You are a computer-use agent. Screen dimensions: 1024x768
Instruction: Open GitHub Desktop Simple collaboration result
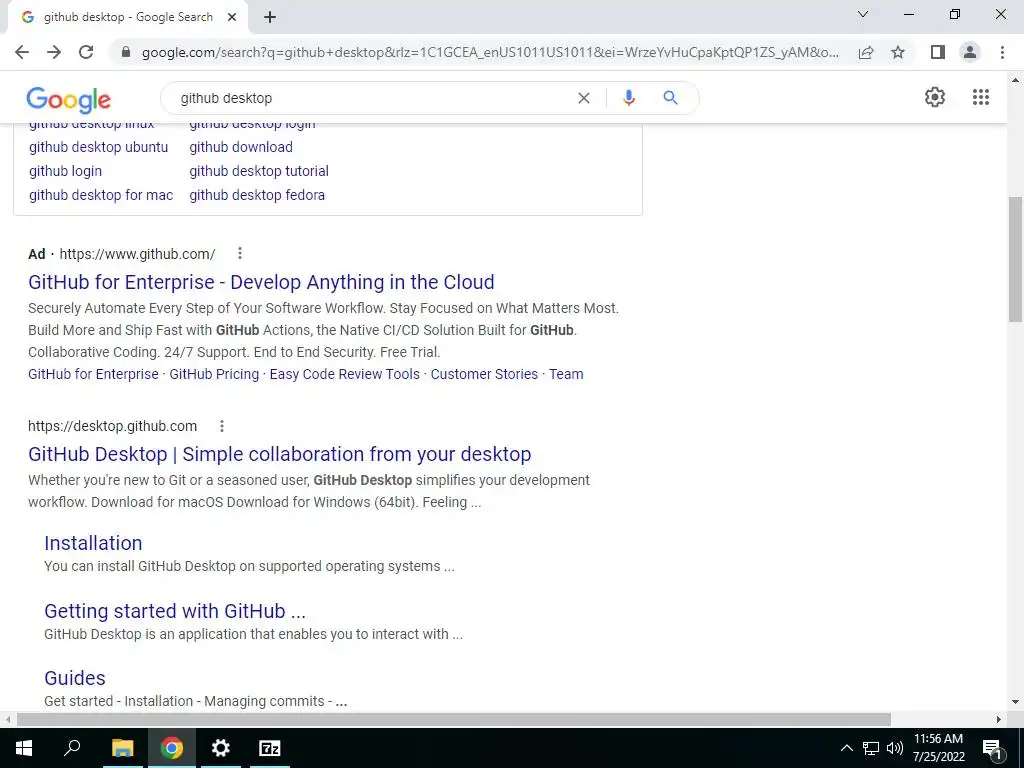click(280, 454)
